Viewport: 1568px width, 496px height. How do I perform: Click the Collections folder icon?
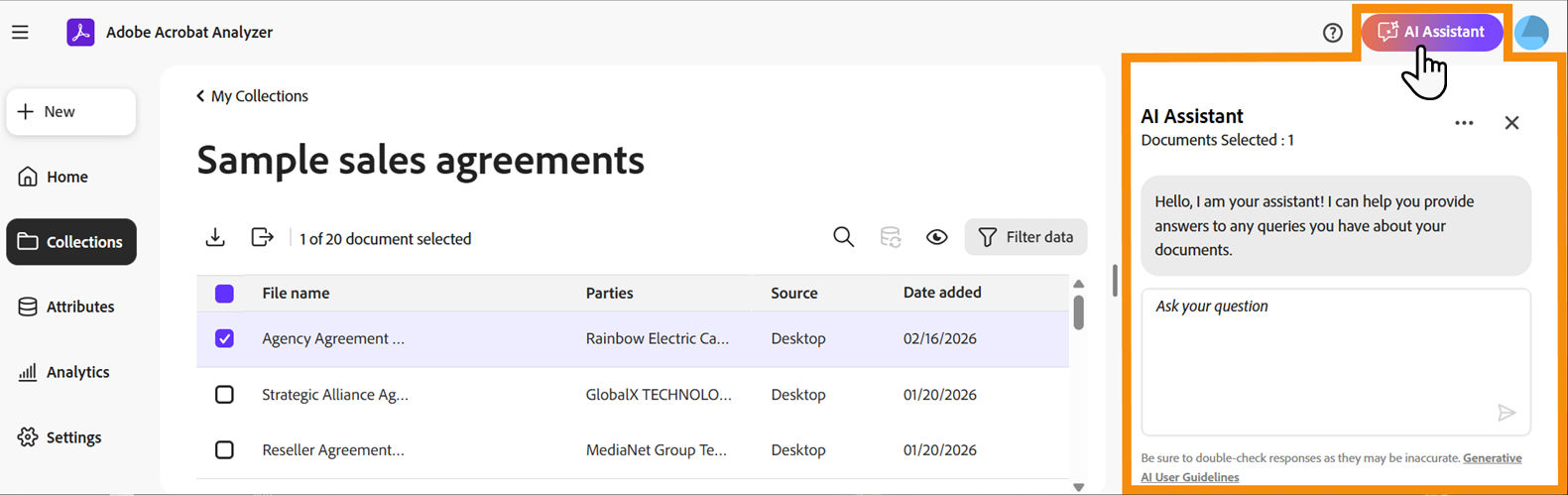[28, 242]
